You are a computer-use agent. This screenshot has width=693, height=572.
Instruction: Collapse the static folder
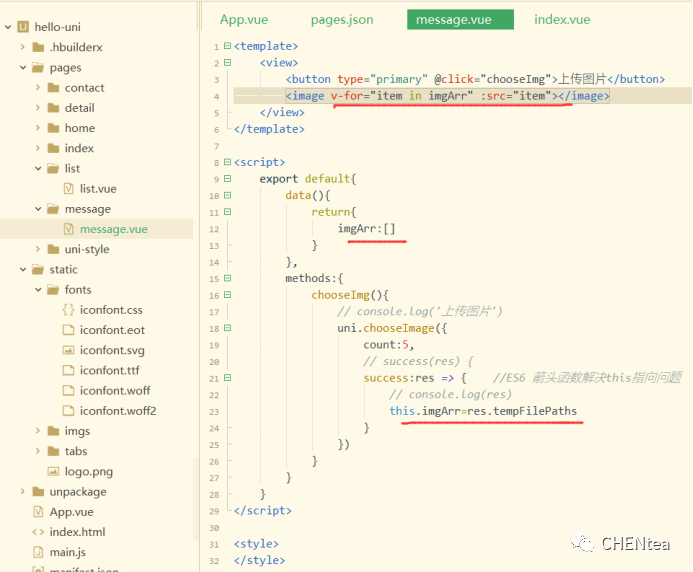tap(22, 269)
